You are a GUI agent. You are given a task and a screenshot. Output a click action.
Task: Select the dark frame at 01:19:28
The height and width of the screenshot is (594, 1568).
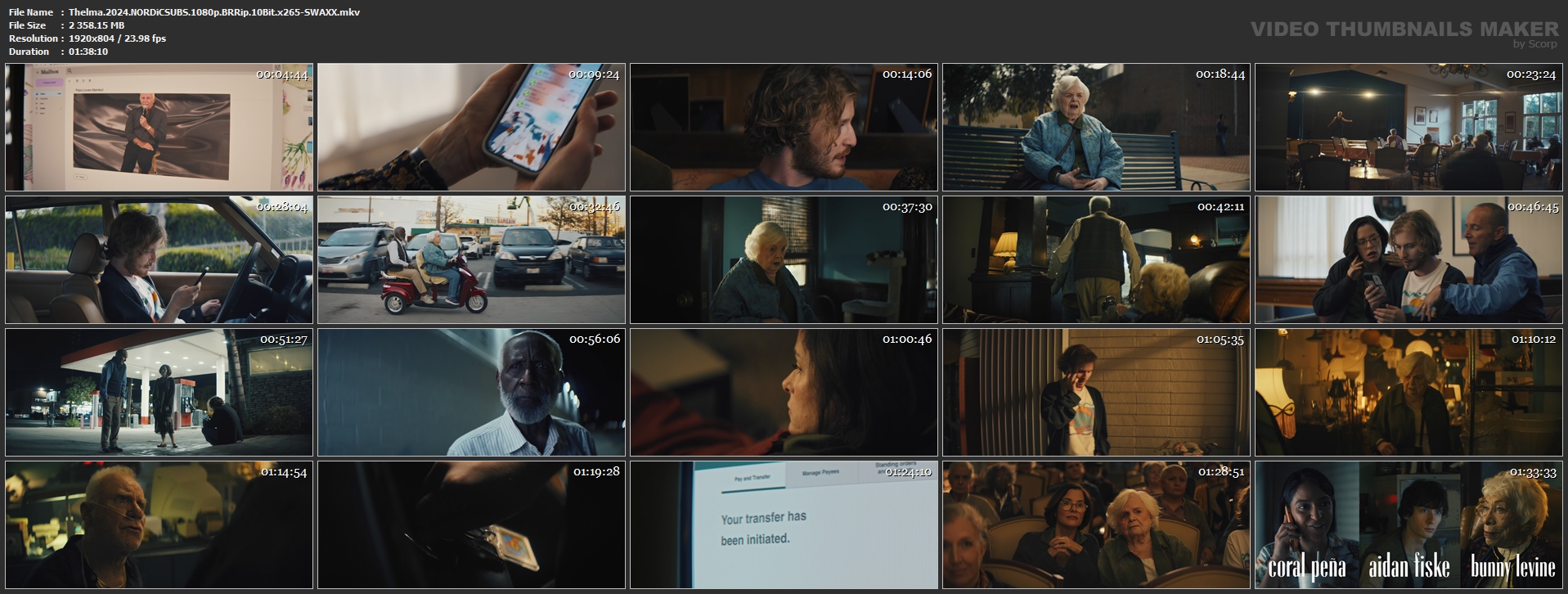pos(471,525)
